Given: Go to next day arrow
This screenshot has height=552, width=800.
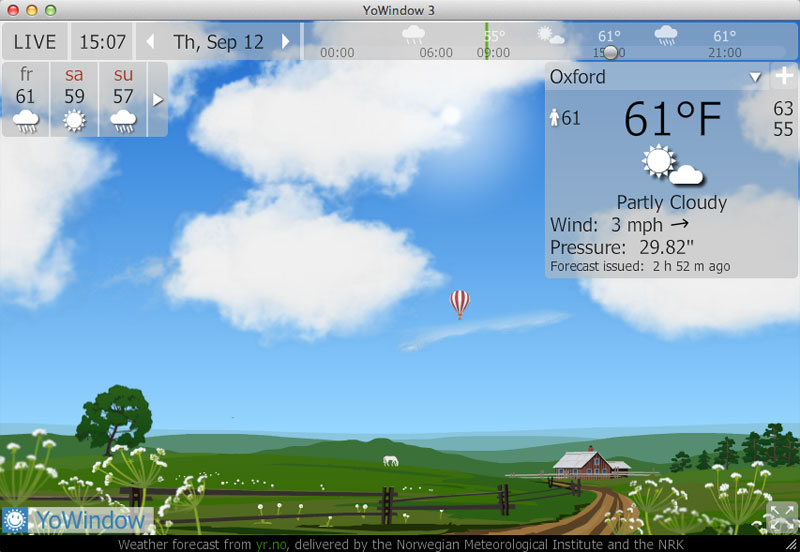Looking at the screenshot, I should (286, 41).
